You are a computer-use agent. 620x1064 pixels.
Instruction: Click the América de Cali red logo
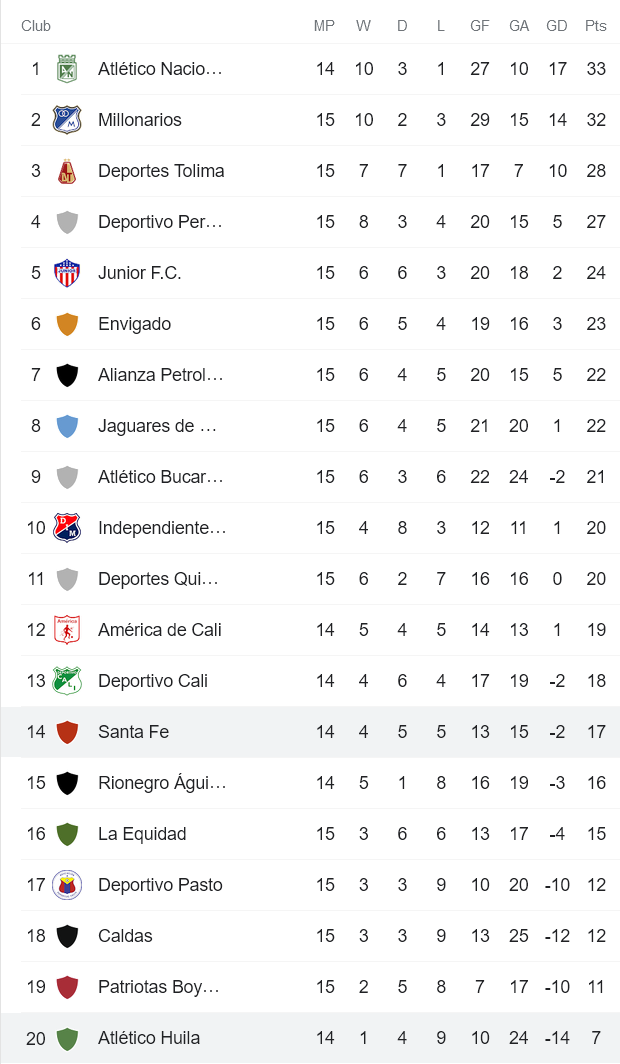pyautogui.click(x=70, y=630)
